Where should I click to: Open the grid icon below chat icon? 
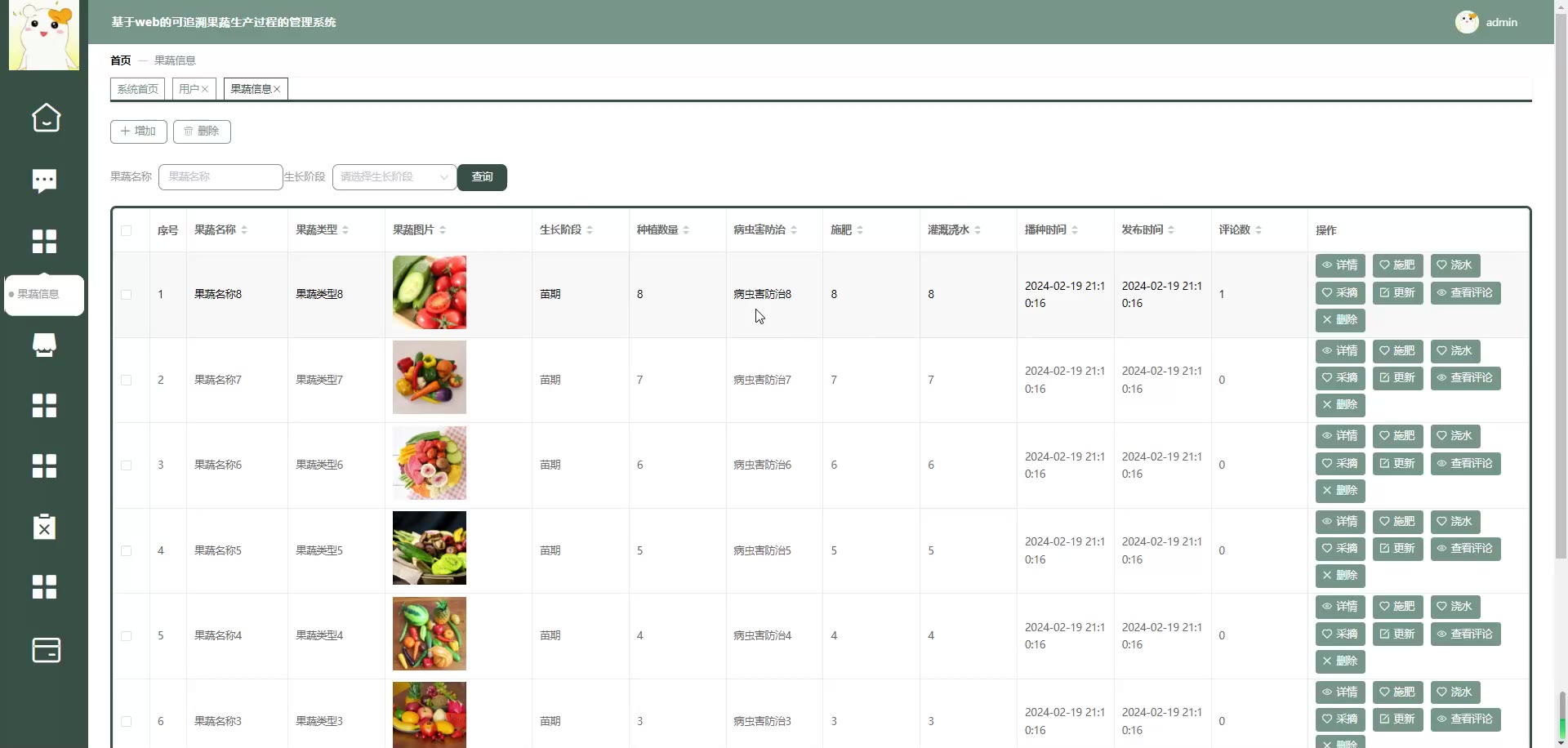pos(44,242)
